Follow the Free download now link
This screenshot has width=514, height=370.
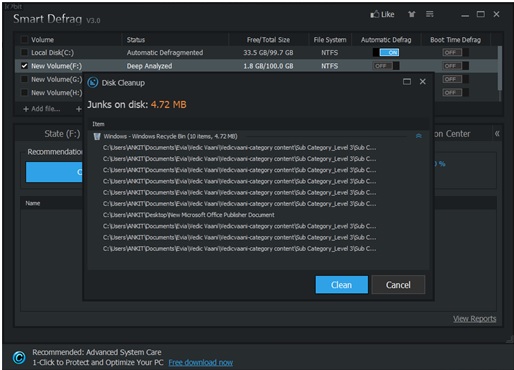tap(201, 362)
